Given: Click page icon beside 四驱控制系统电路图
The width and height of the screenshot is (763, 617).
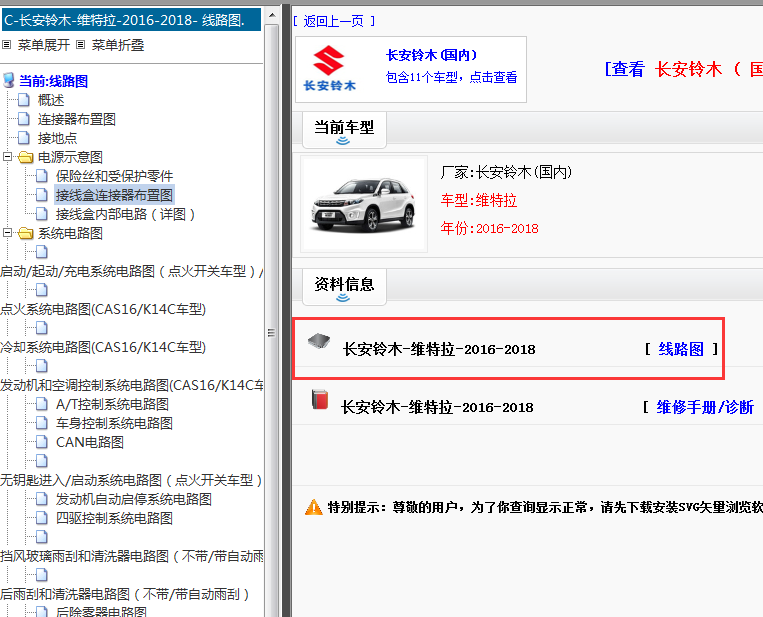Looking at the screenshot, I should [42, 518].
